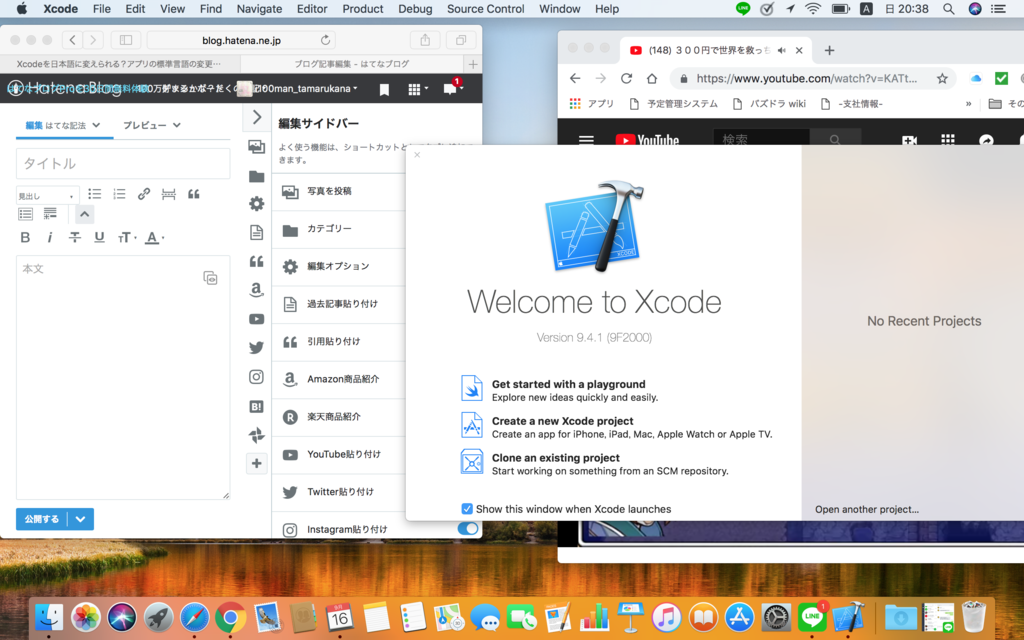
Task: Collapse the 編集サイドバー with the chevron
Action: pyautogui.click(x=256, y=116)
